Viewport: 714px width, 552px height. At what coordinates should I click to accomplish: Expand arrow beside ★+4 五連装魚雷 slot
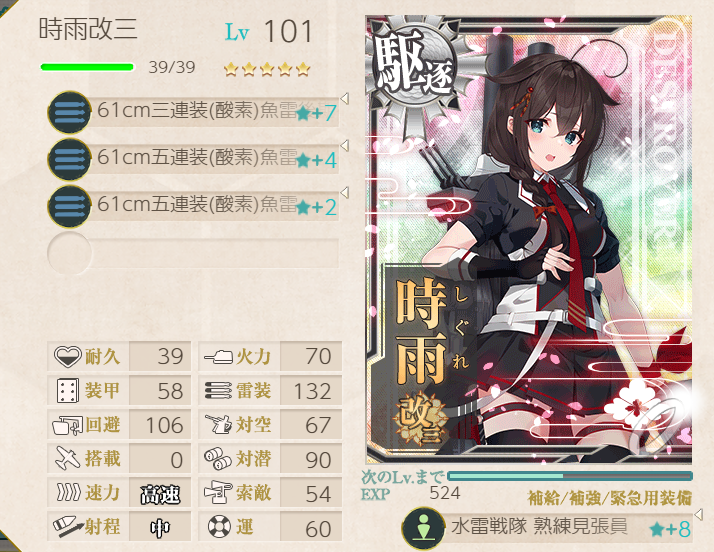tap(345, 146)
